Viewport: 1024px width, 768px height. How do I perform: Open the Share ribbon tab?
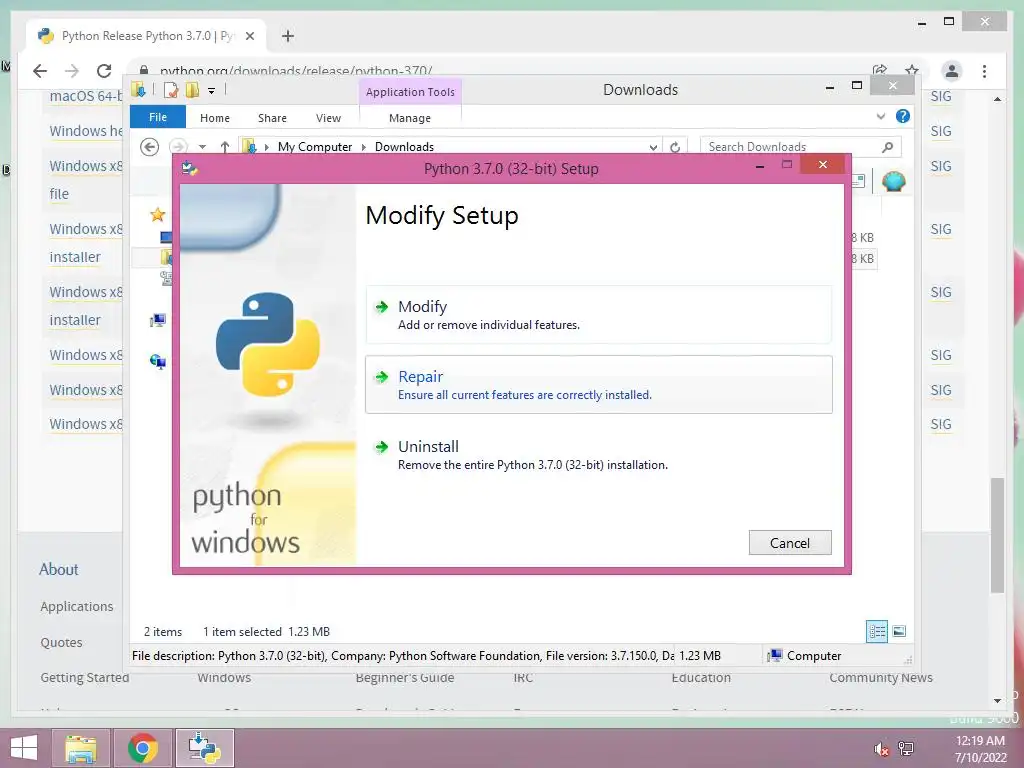(272, 118)
